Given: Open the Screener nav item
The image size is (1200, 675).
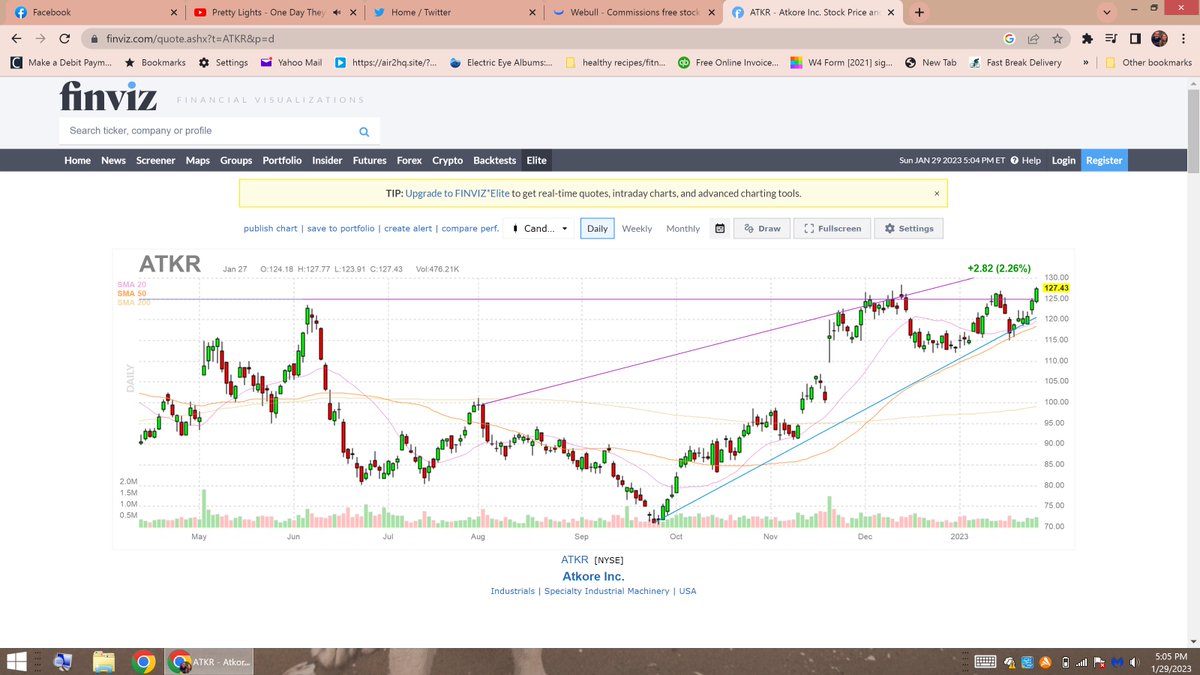Looking at the screenshot, I should [x=155, y=160].
